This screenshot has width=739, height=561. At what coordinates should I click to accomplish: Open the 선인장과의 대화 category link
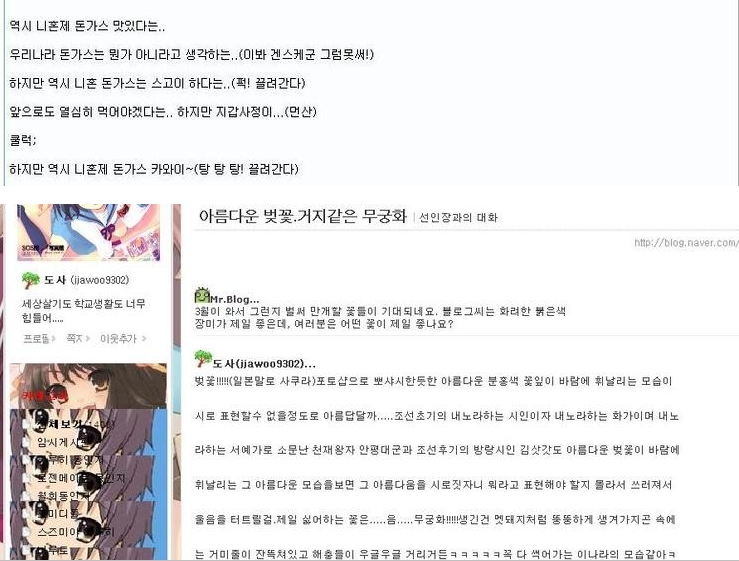458,217
